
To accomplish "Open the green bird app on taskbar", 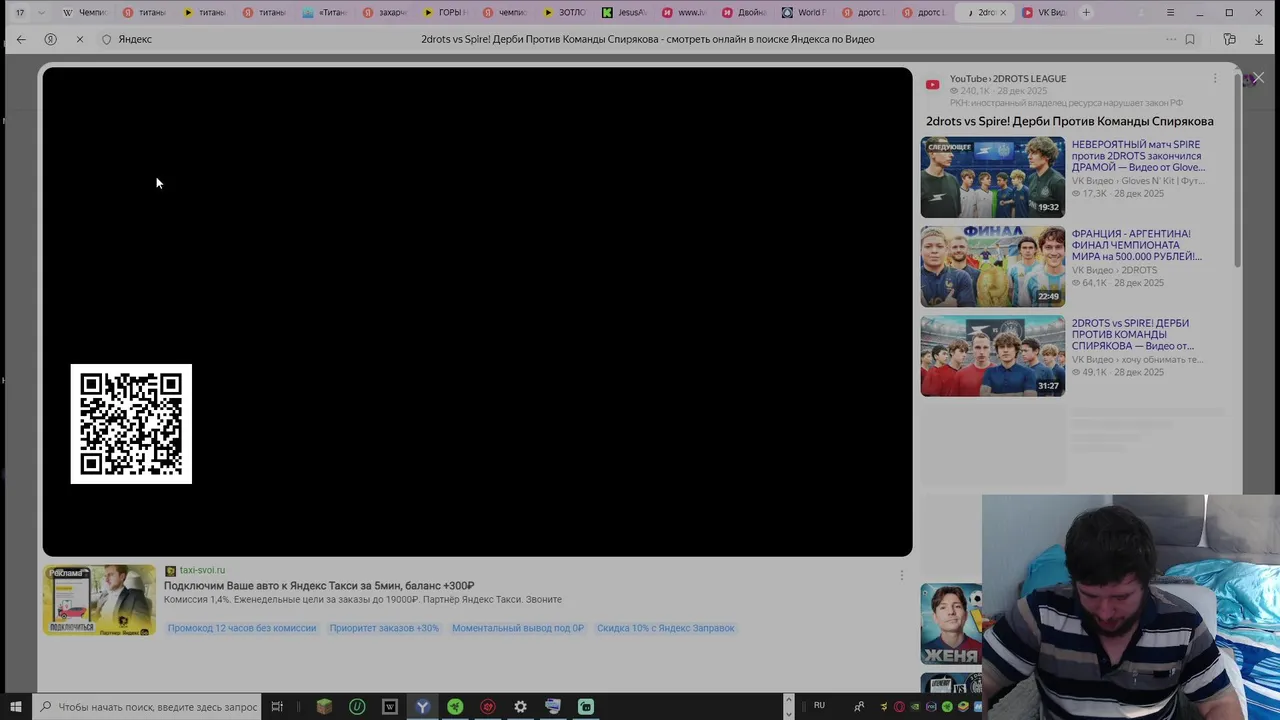I will point(455,707).
